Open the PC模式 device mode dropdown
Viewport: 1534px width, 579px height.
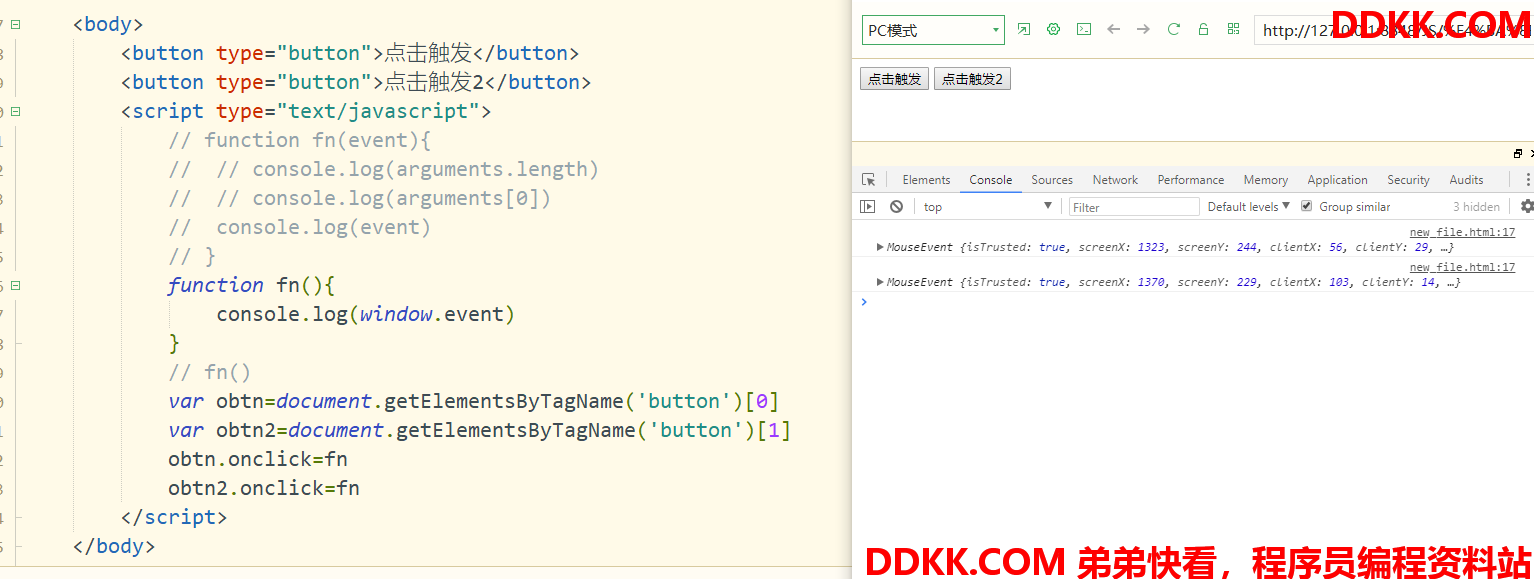[933, 30]
